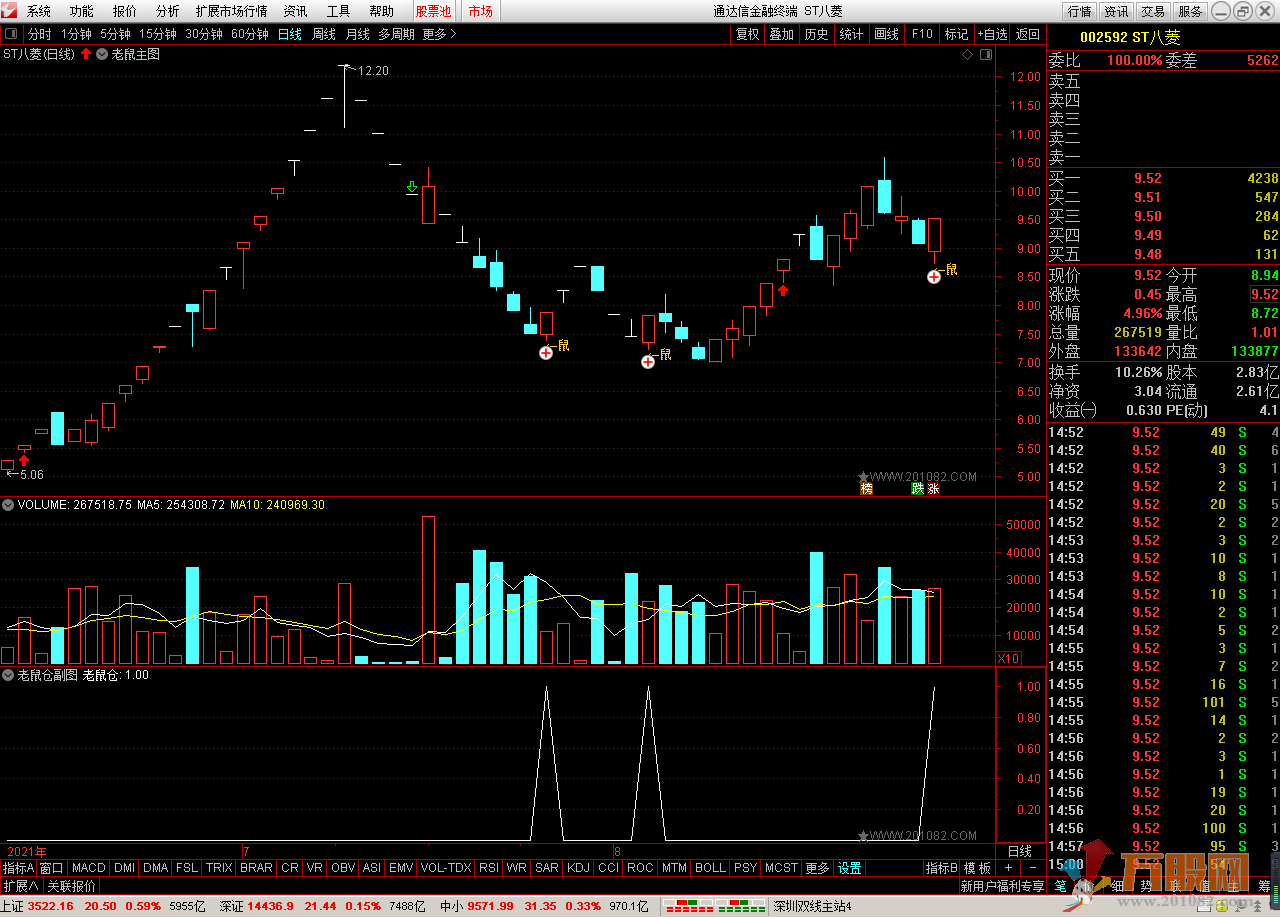Open F10 company info
The image size is (1280, 918).
922,34
